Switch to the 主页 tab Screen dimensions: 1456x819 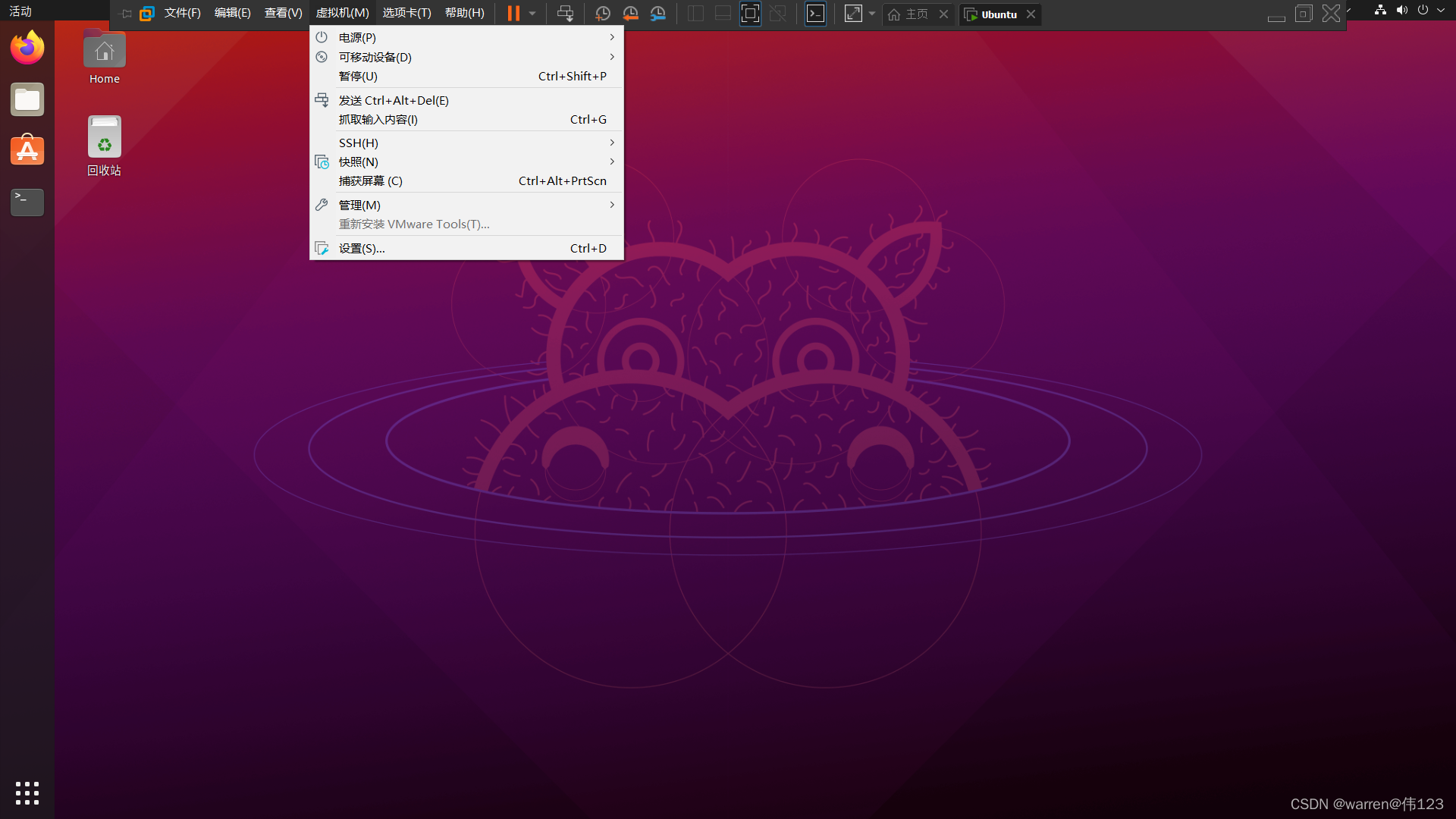910,14
